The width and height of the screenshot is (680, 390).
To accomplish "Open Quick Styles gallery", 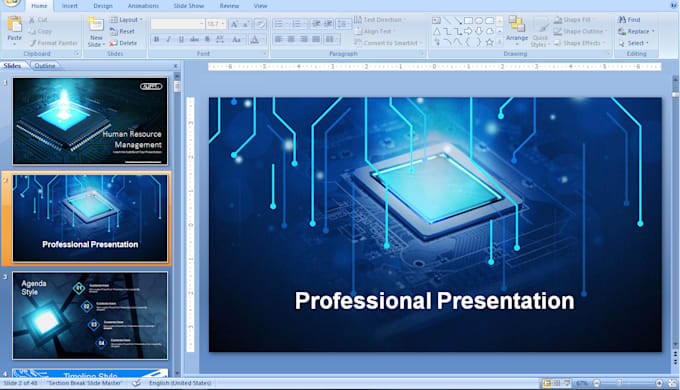I will click(x=540, y=32).
